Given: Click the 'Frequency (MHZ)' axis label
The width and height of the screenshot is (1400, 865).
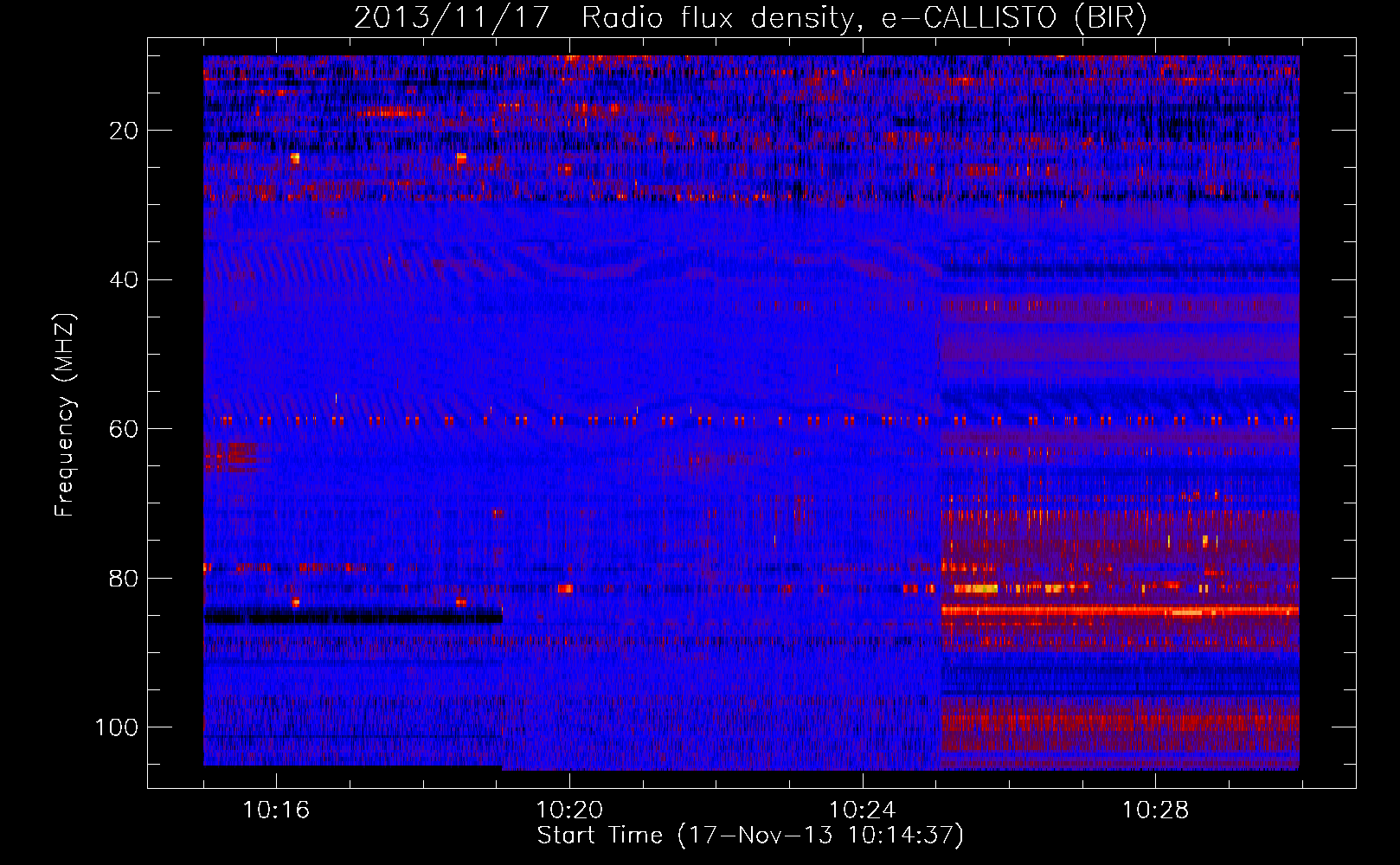Looking at the screenshot, I should pyautogui.click(x=65, y=415).
